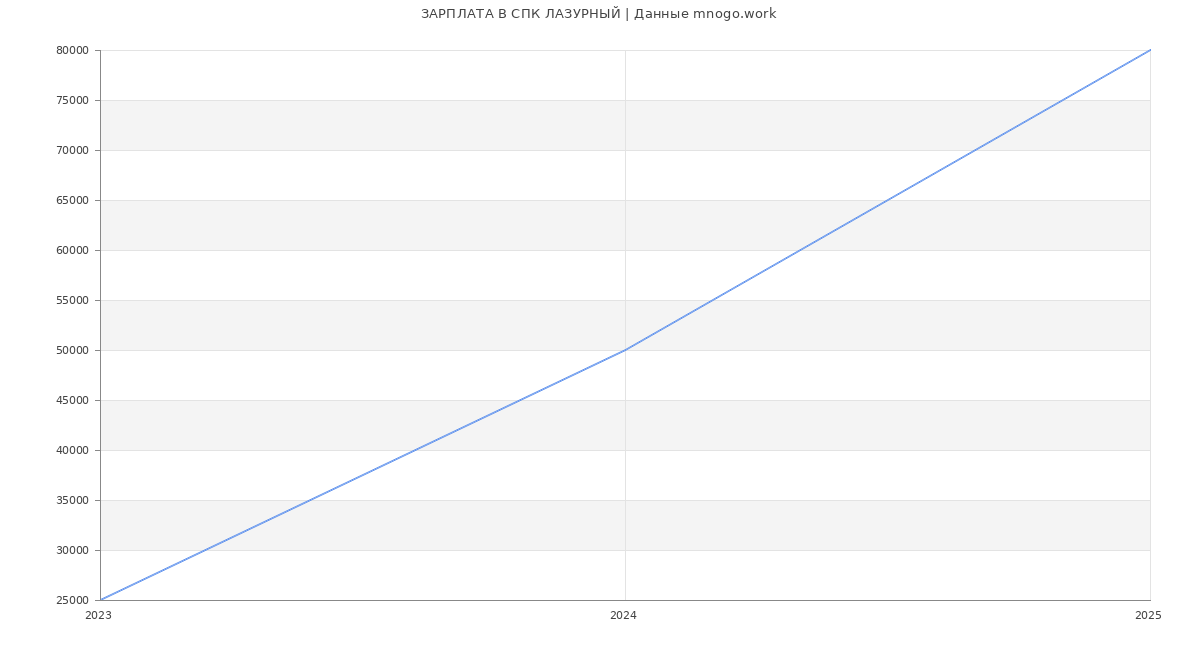Image resolution: width=1200 pixels, height=650 pixels.
Task: Click the chart title mentioning mnogo.work
Action: (598, 14)
